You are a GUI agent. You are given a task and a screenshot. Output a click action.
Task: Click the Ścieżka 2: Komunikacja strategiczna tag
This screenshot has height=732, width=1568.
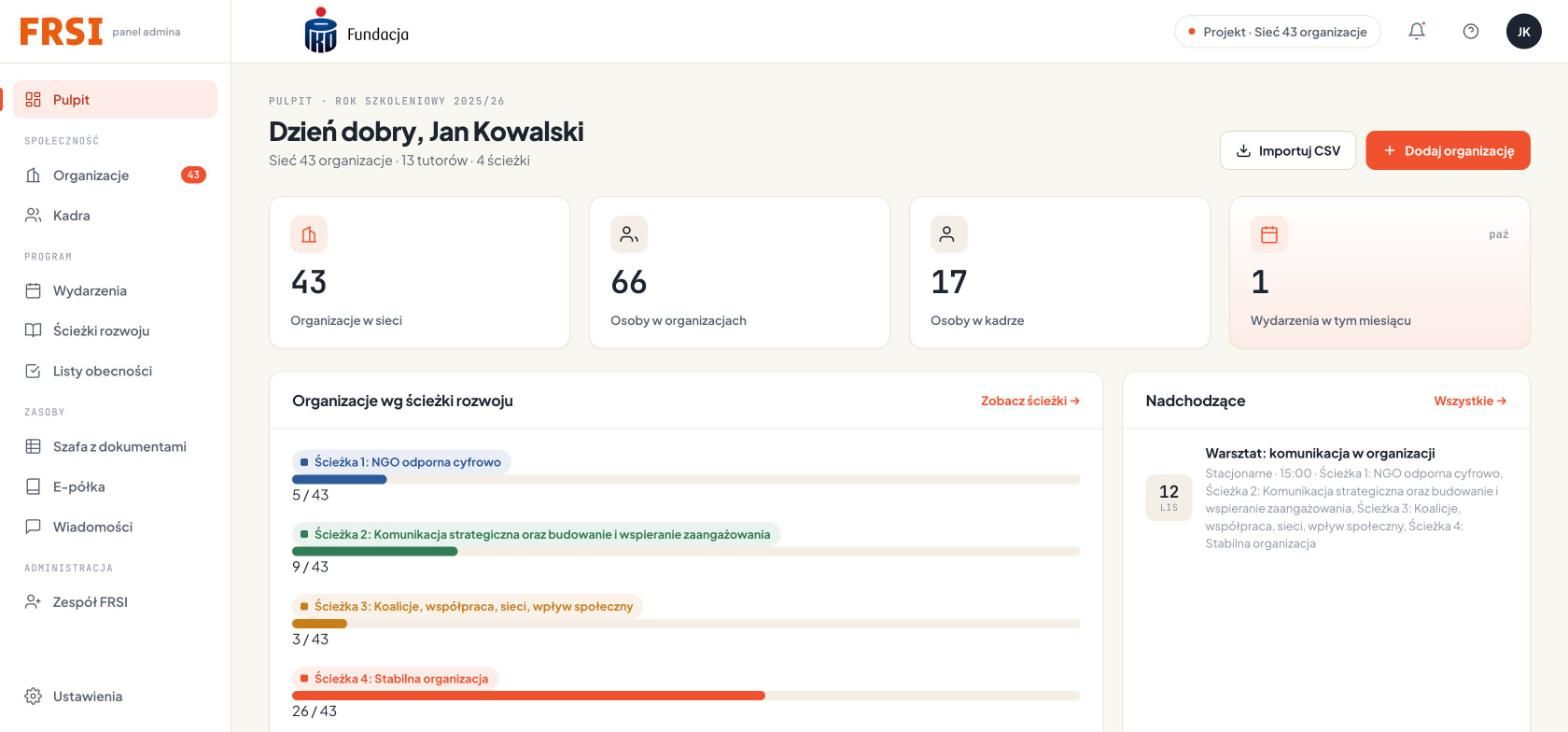click(x=536, y=534)
